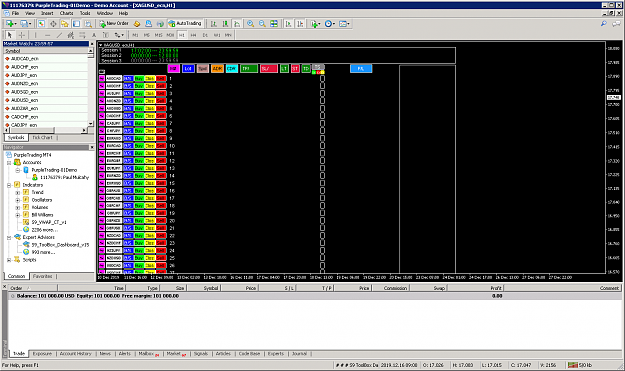The width and height of the screenshot is (625, 371).
Task: Open the New Order dialog
Action: coord(114,24)
